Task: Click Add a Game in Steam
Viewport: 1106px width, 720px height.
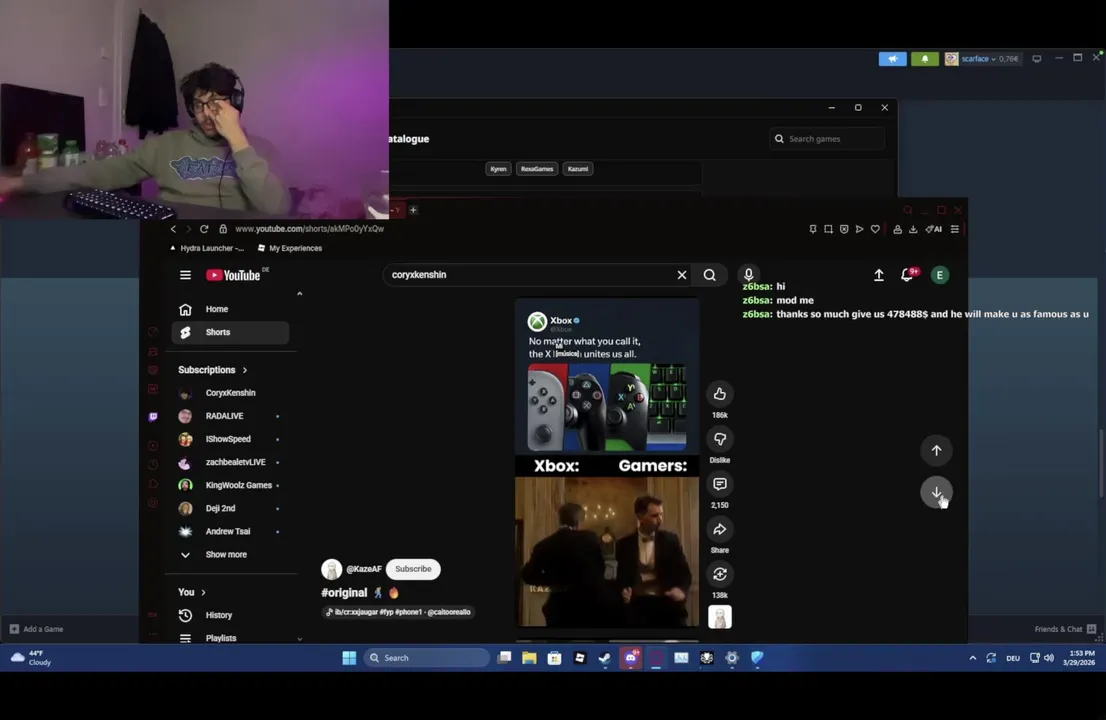Action: pyautogui.click(x=37, y=629)
